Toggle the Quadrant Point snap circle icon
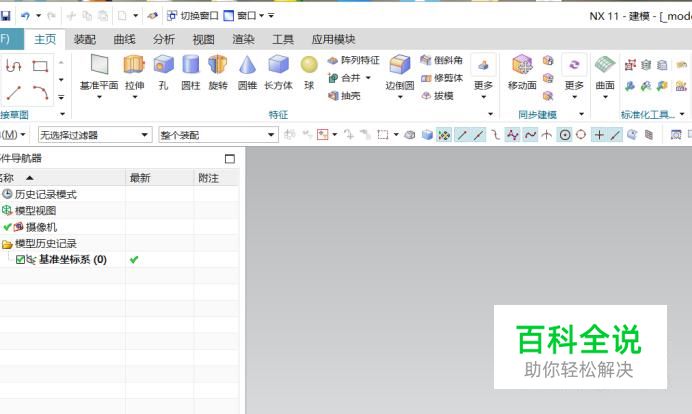 pyautogui.click(x=581, y=135)
